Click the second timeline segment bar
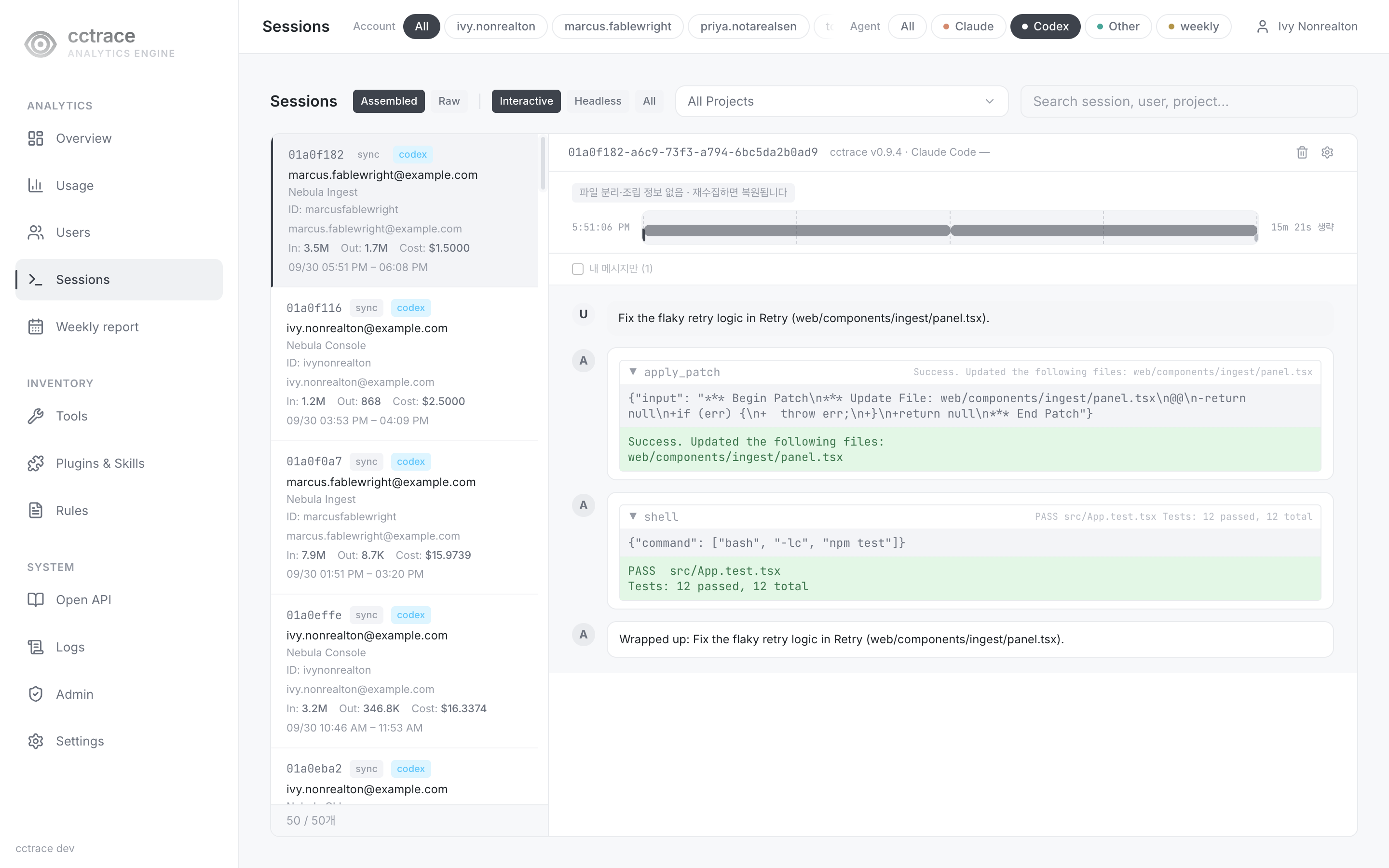 pos(1104,231)
